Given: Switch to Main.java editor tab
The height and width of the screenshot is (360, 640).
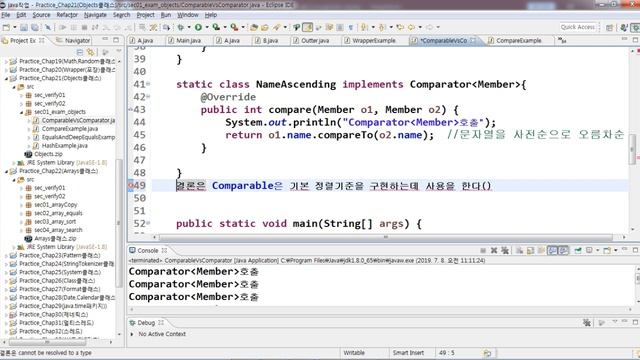Looking at the screenshot, I should tap(184, 40).
